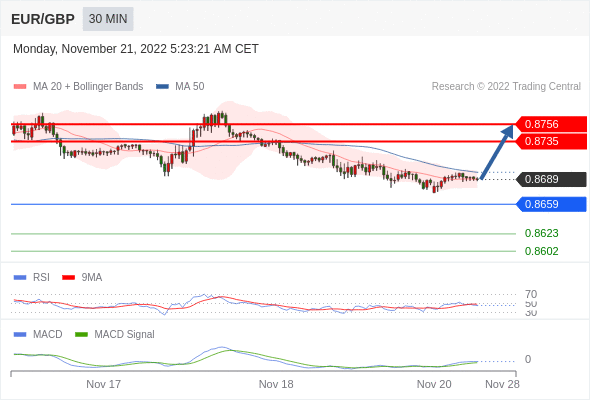Click the blue upward forecast arrow
This screenshot has height=400, width=590.
(497, 151)
